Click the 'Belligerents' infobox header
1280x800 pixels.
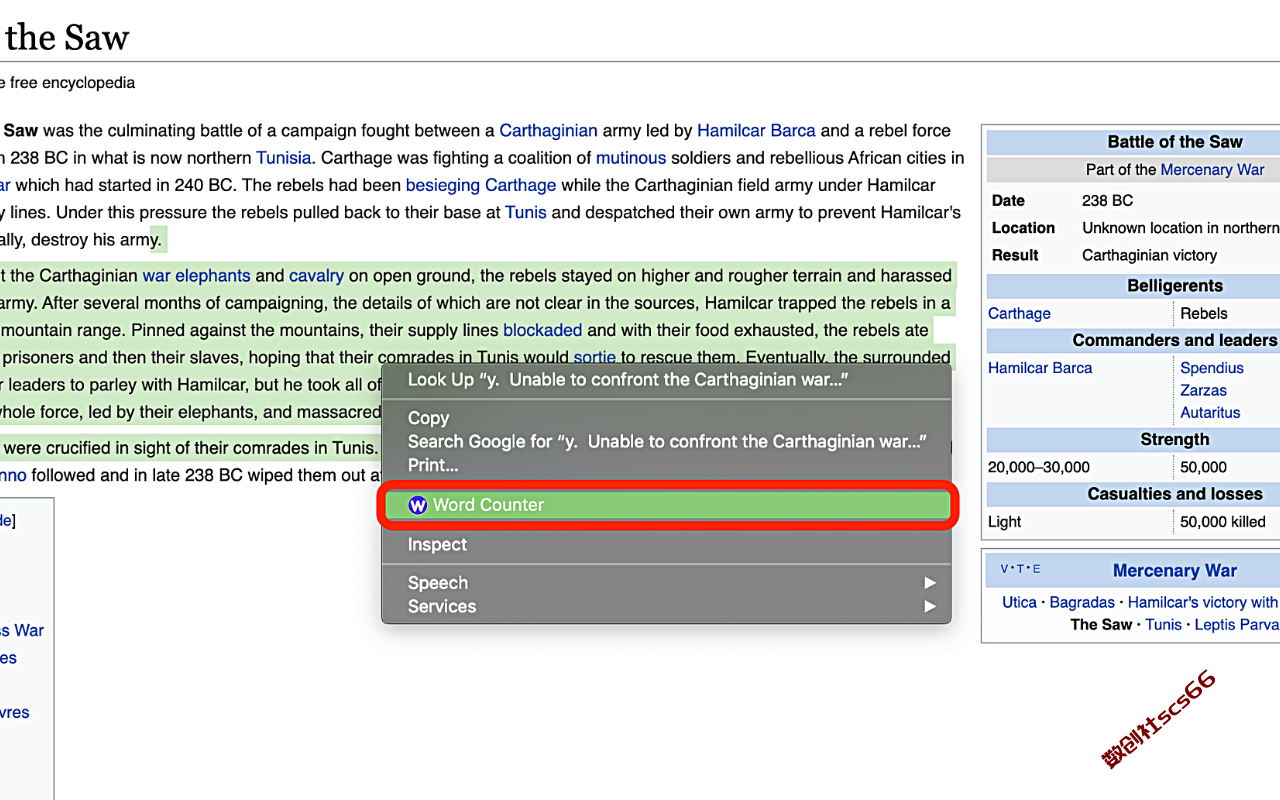click(x=1175, y=286)
